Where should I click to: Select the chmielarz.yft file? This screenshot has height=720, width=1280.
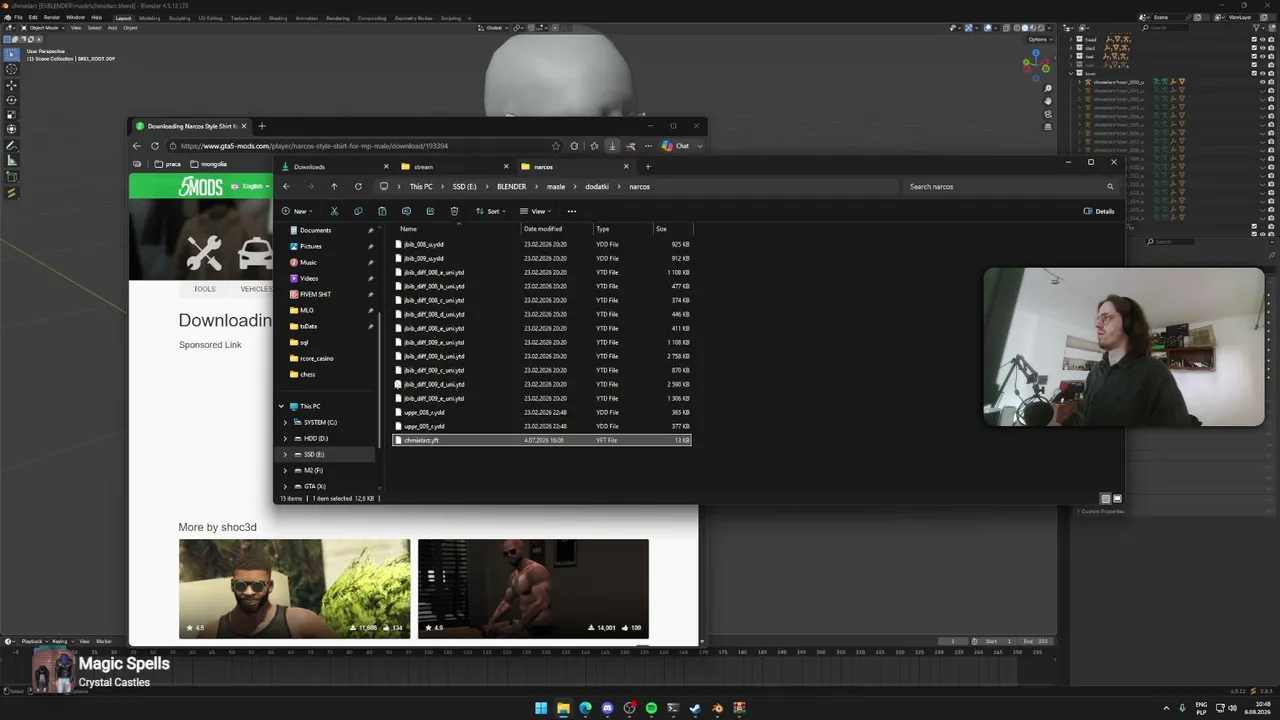(542, 440)
